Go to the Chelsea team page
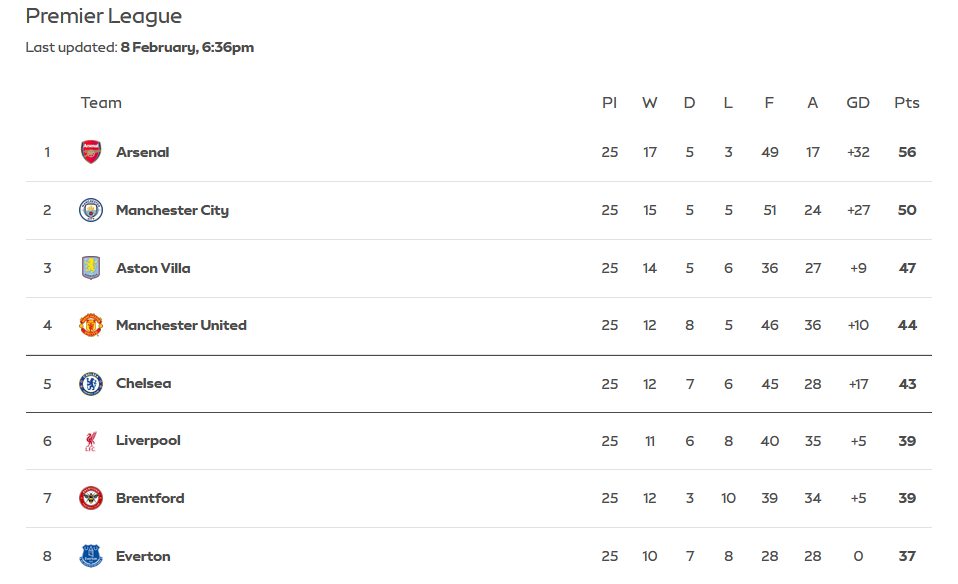Screen dimensions: 958x584 (x=144, y=383)
